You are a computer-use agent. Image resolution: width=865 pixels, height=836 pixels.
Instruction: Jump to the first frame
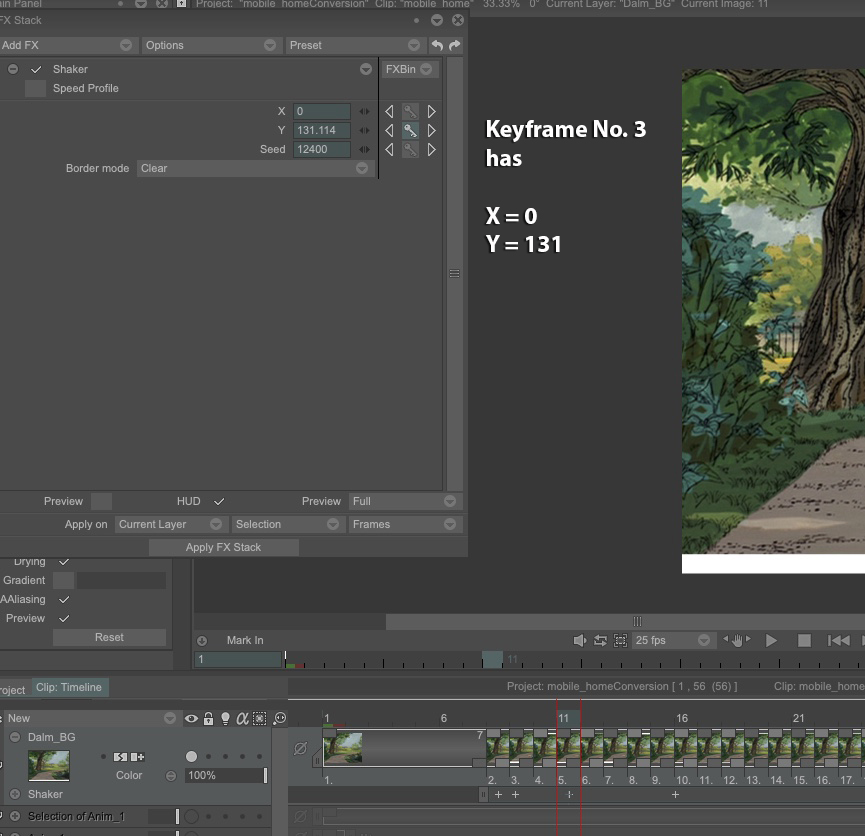(x=839, y=640)
